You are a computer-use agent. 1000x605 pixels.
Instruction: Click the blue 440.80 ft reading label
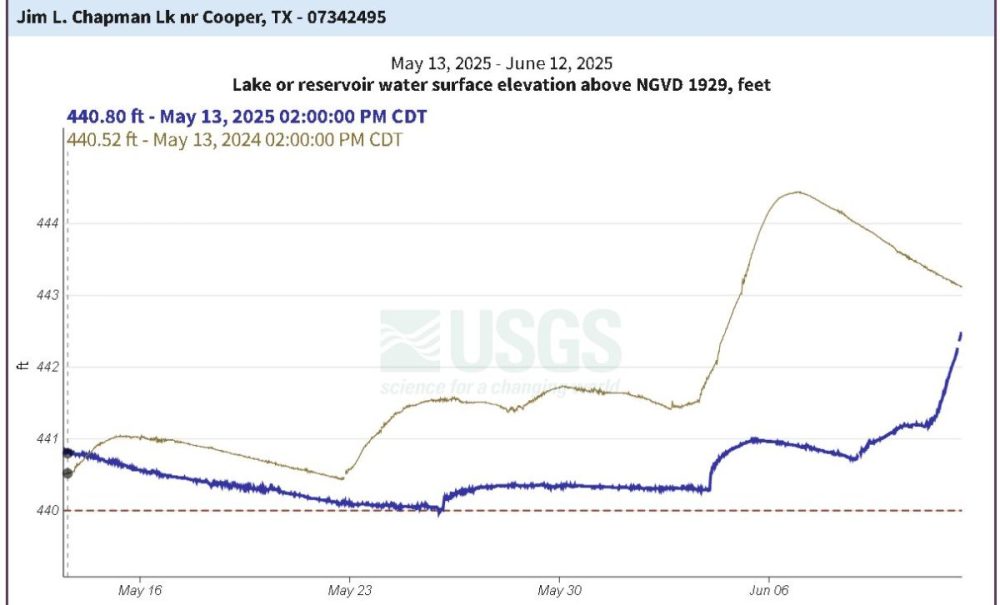tap(247, 117)
